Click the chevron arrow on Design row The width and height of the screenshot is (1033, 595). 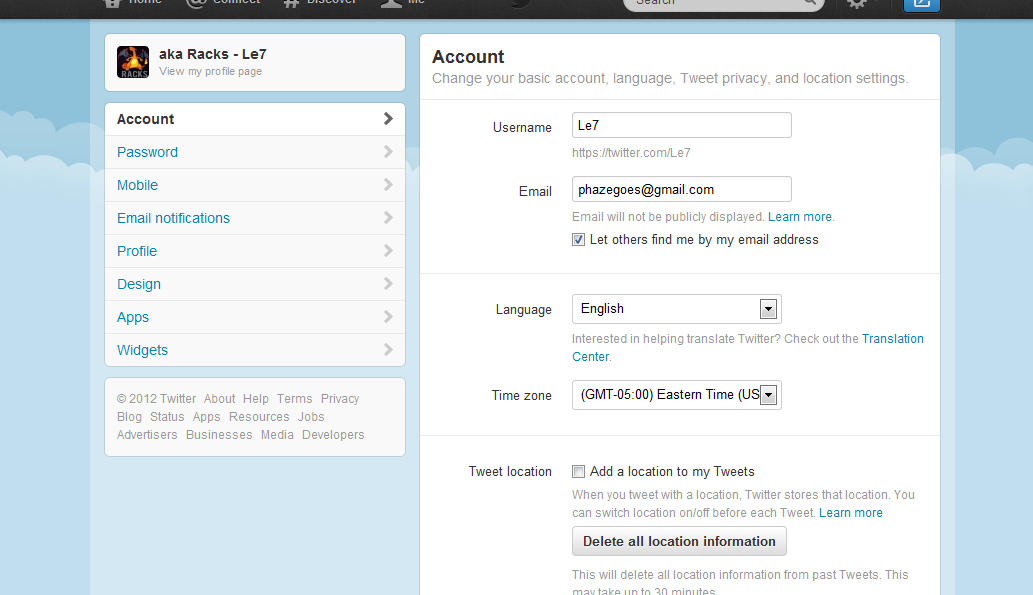(x=388, y=283)
